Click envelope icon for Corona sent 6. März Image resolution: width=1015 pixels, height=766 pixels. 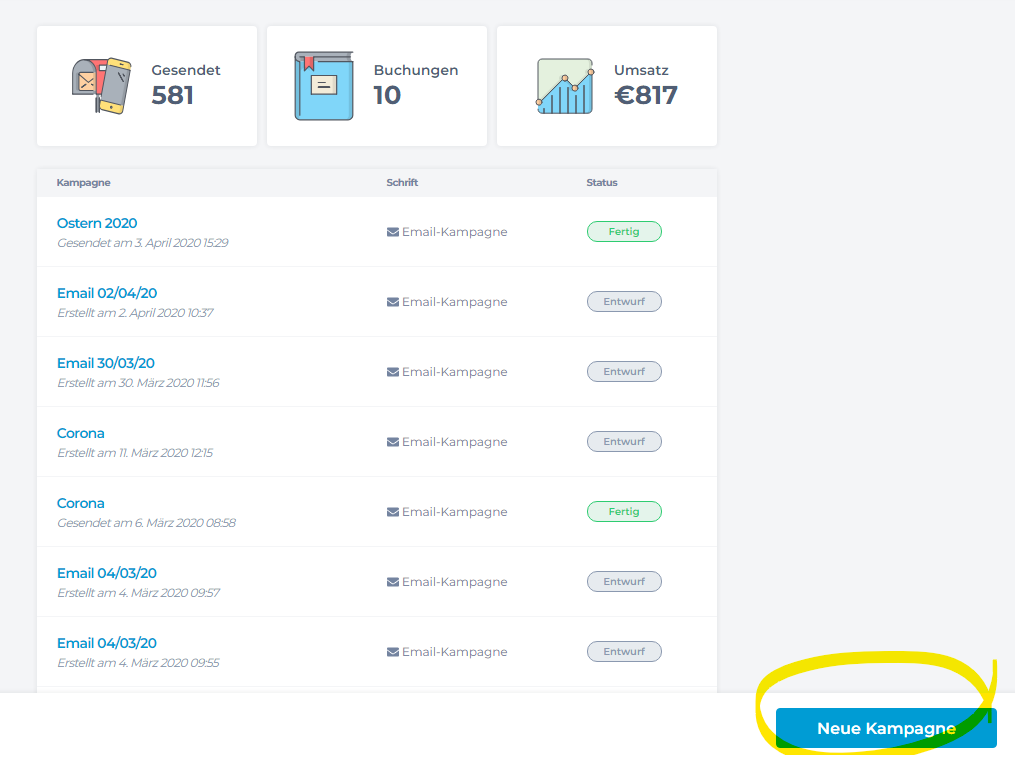(393, 512)
